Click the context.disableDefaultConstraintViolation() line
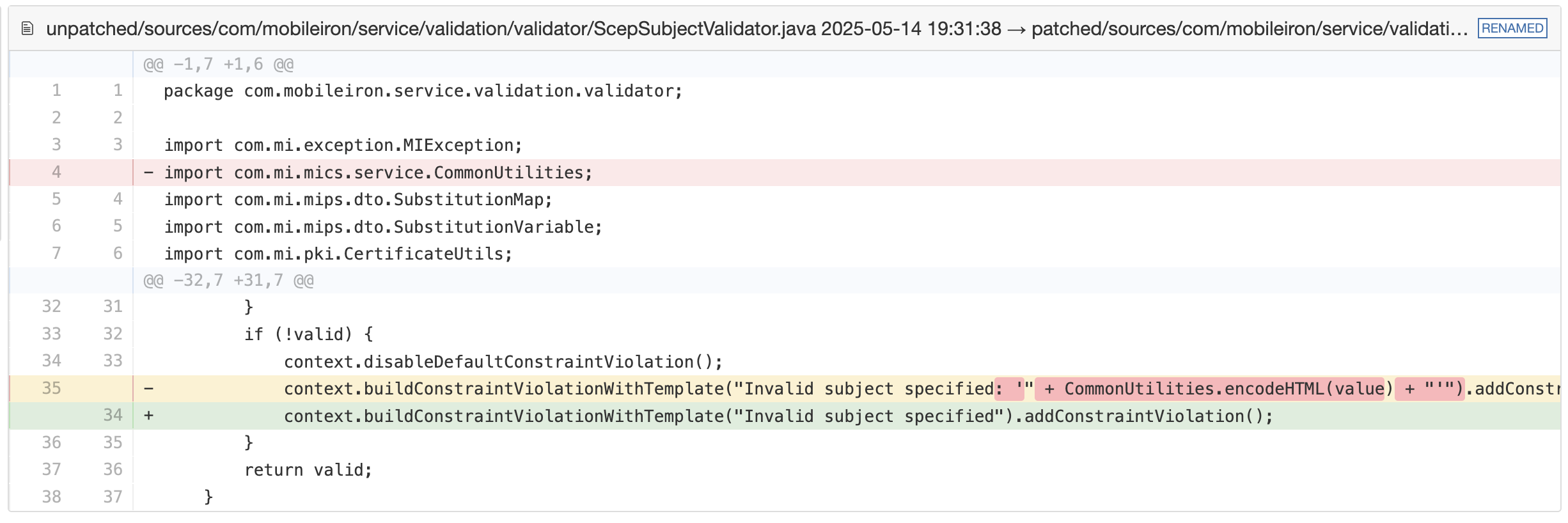Image resolution: width=1568 pixels, height=523 pixels. coord(503,362)
